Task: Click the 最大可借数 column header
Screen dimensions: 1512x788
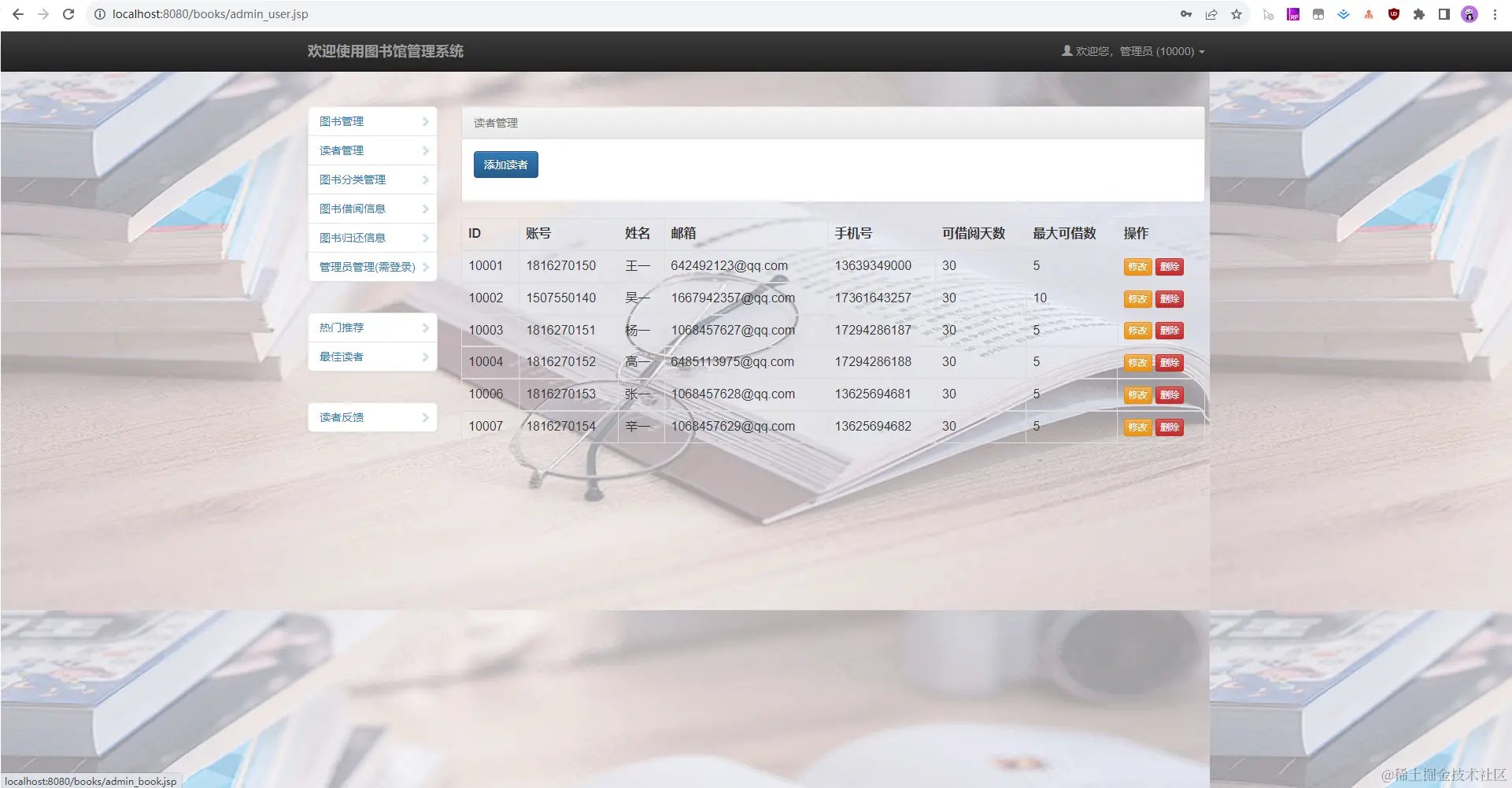Action: click(1064, 234)
